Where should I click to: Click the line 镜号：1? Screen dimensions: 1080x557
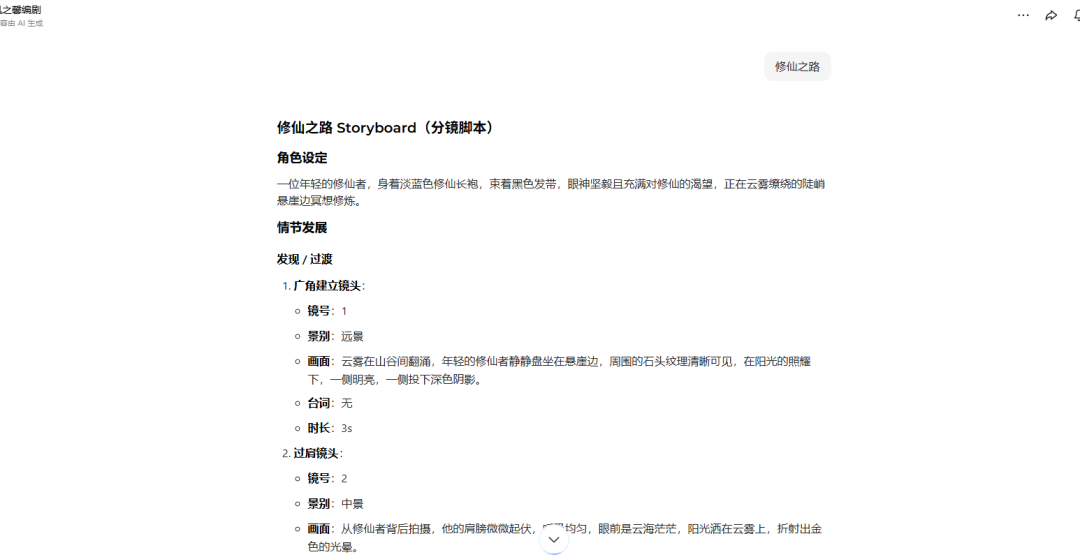(x=327, y=311)
